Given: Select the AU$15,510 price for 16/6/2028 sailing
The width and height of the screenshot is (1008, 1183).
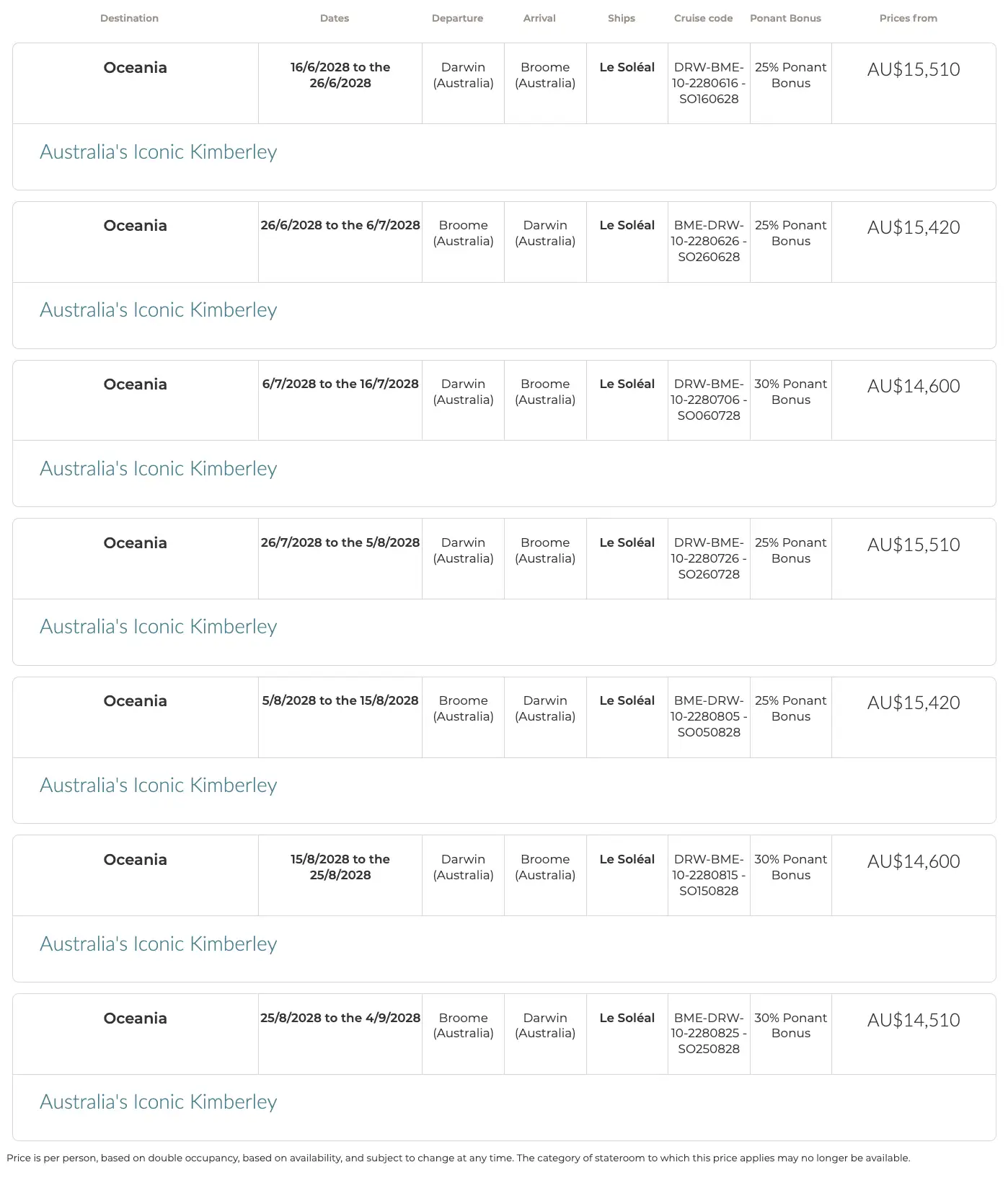Looking at the screenshot, I should tap(914, 69).
